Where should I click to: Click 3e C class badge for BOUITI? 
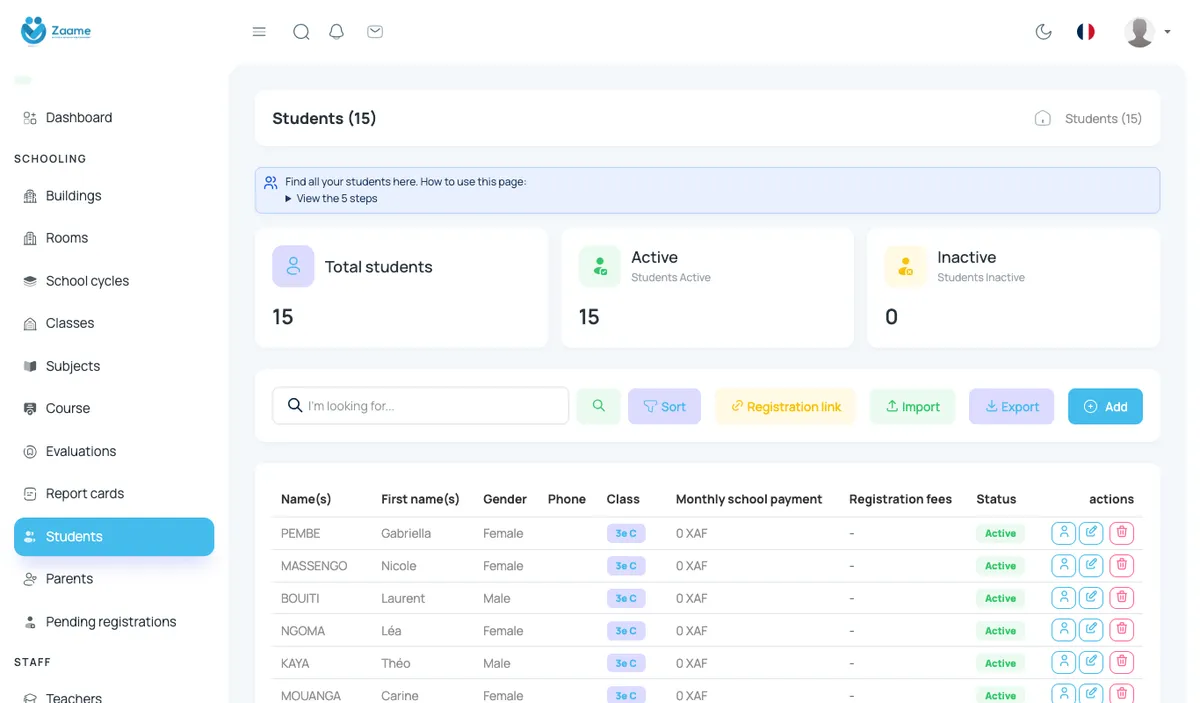click(626, 598)
